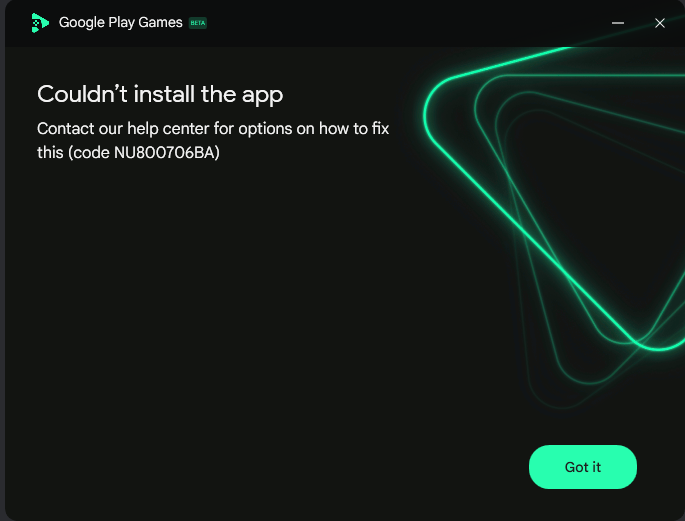Click the empty title bar area
The width and height of the screenshot is (685, 521).
pyautogui.click(x=406, y=23)
